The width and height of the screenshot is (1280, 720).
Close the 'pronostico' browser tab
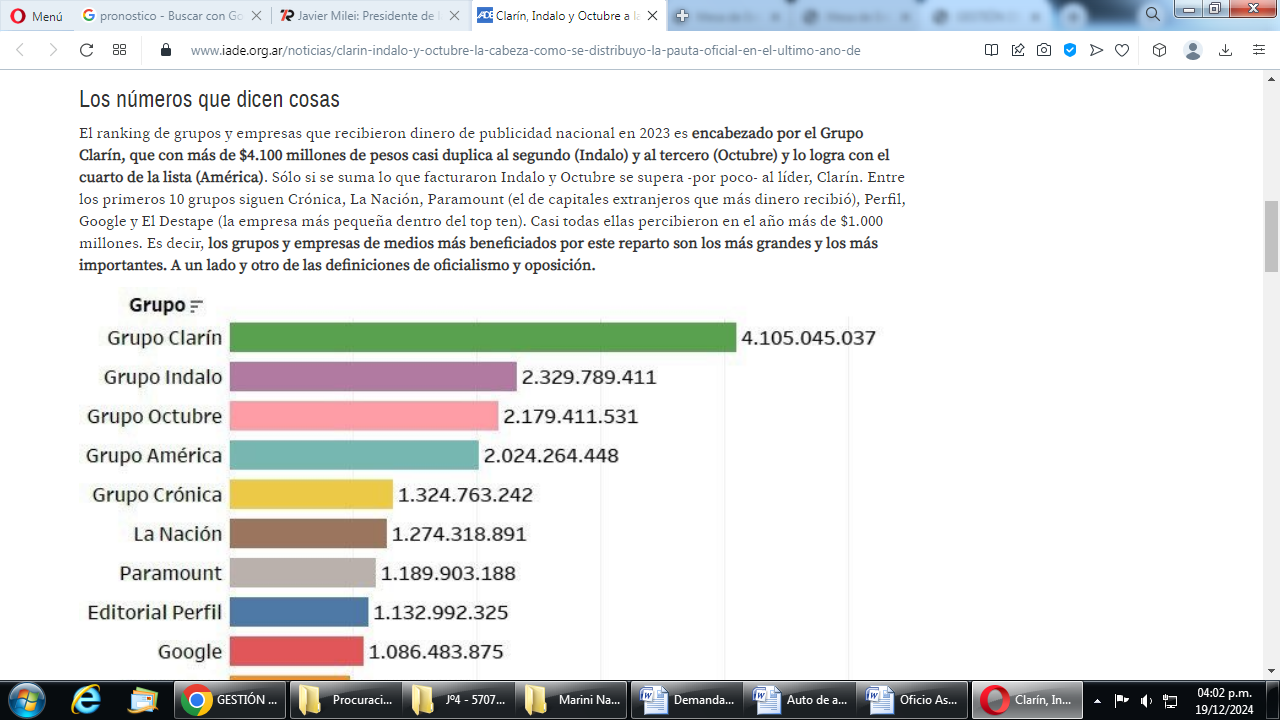coord(254,15)
